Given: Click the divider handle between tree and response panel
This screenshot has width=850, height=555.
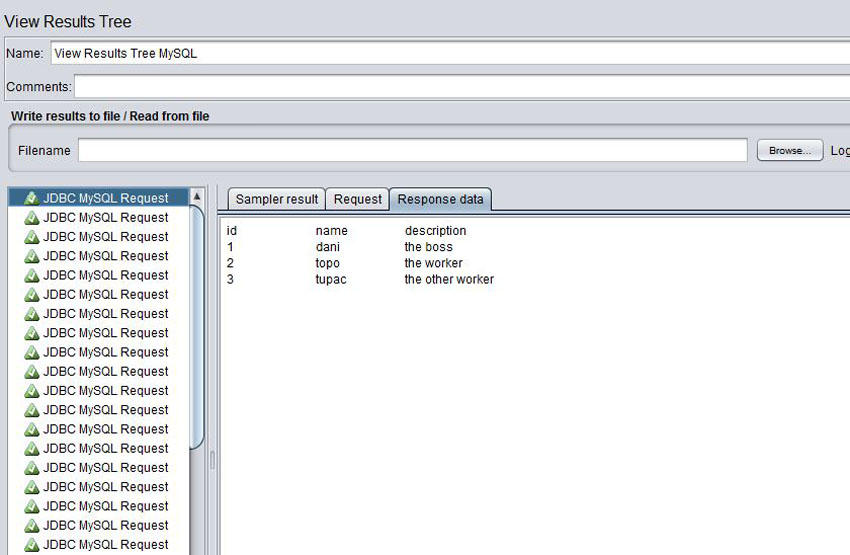Looking at the screenshot, I should (211, 460).
